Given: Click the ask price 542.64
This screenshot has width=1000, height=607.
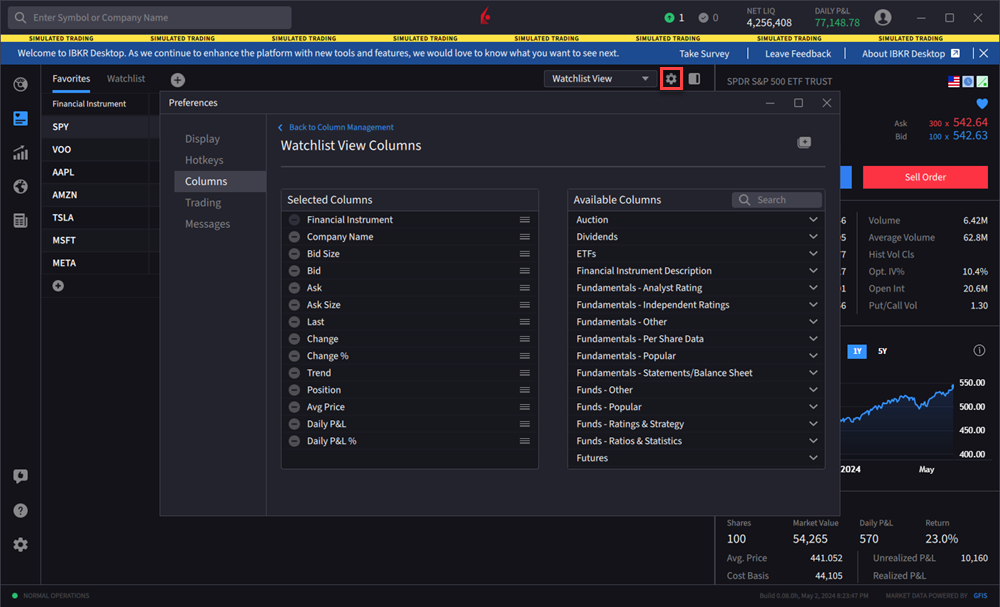Looking at the screenshot, I should click(x=970, y=122).
